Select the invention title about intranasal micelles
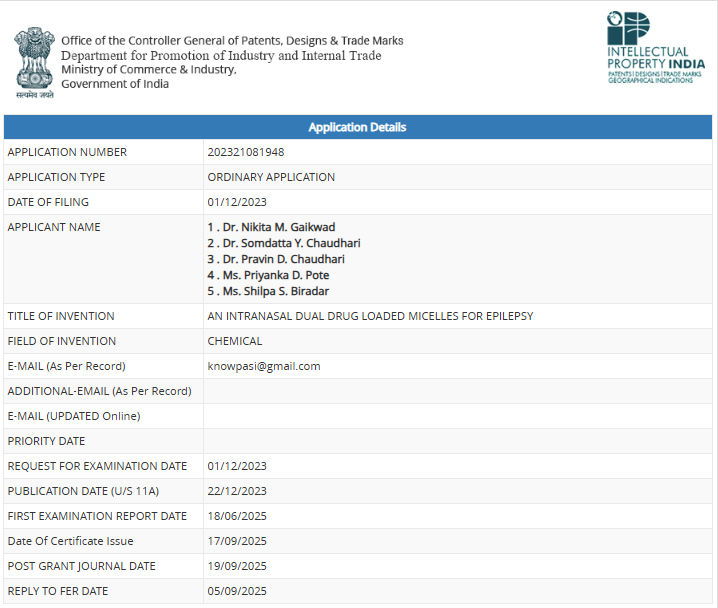The height and width of the screenshot is (608, 718). [370, 316]
